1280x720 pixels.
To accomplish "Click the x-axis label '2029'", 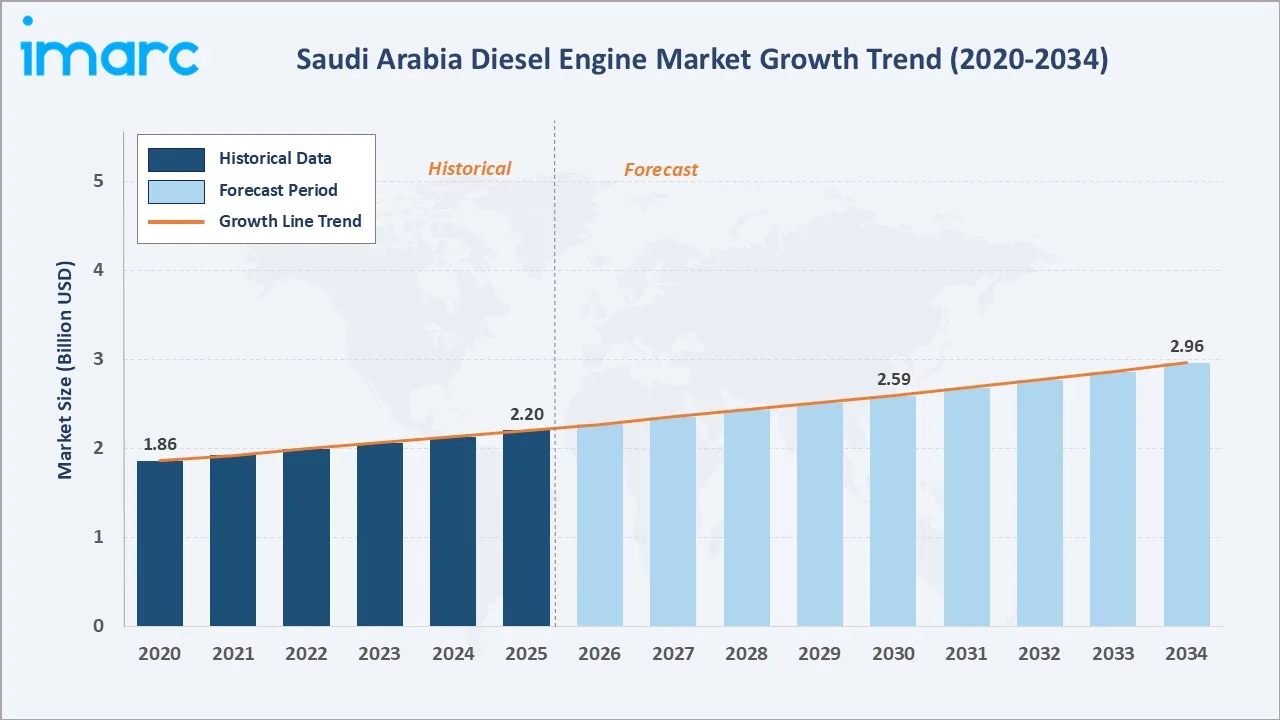I will tap(820, 654).
